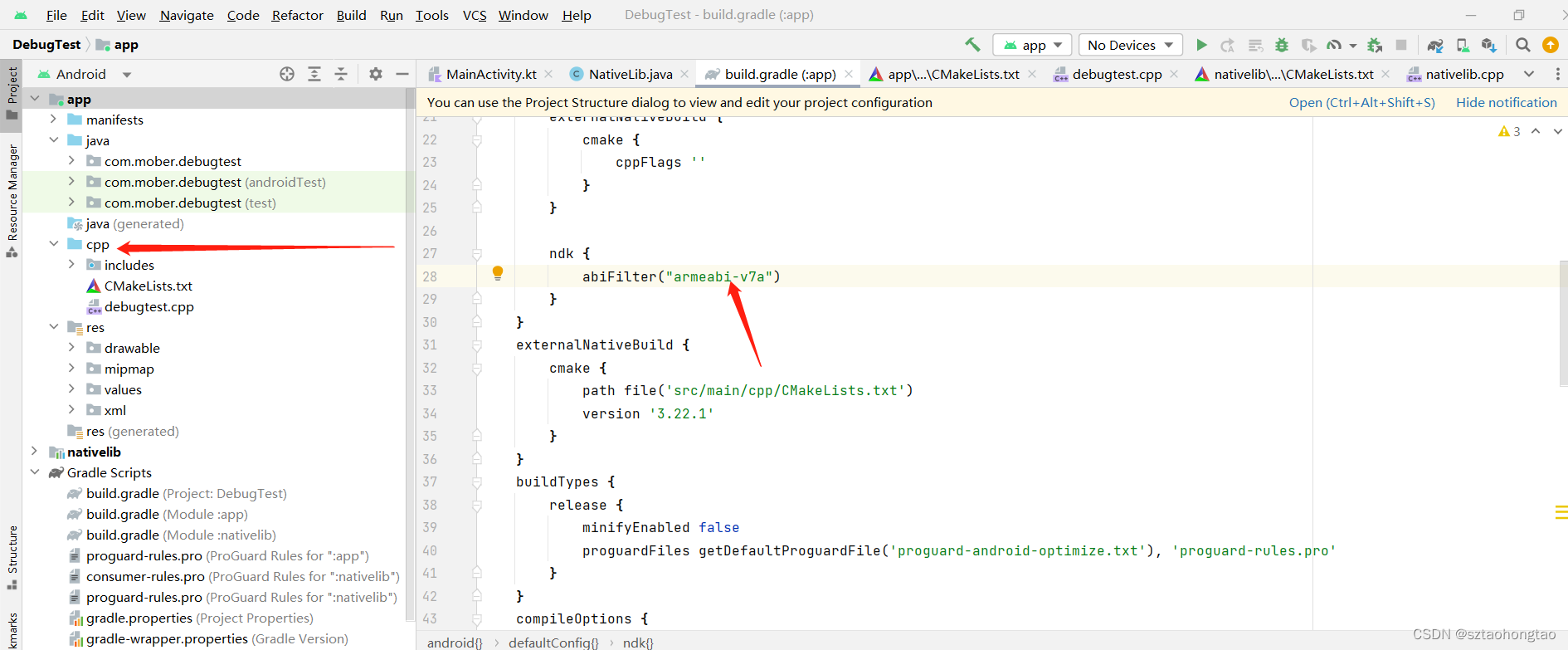
Task: Select debugtest.cpp in project tree
Action: click(x=149, y=306)
